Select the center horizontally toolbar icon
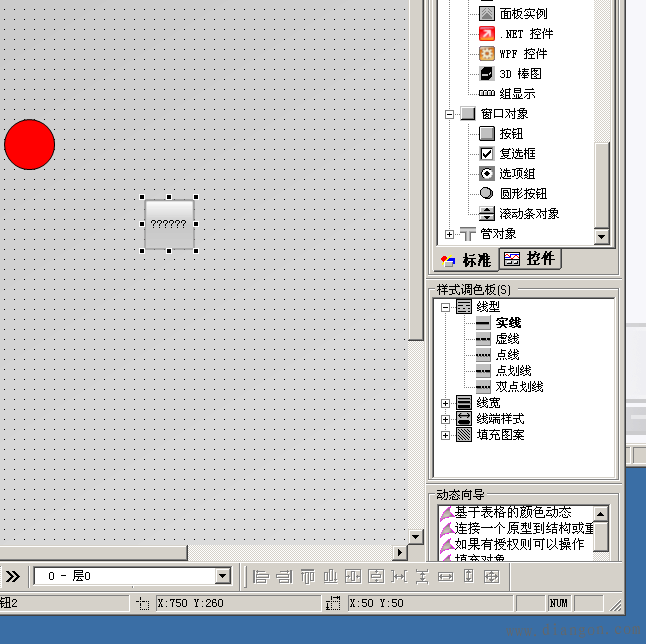 pos(353,576)
